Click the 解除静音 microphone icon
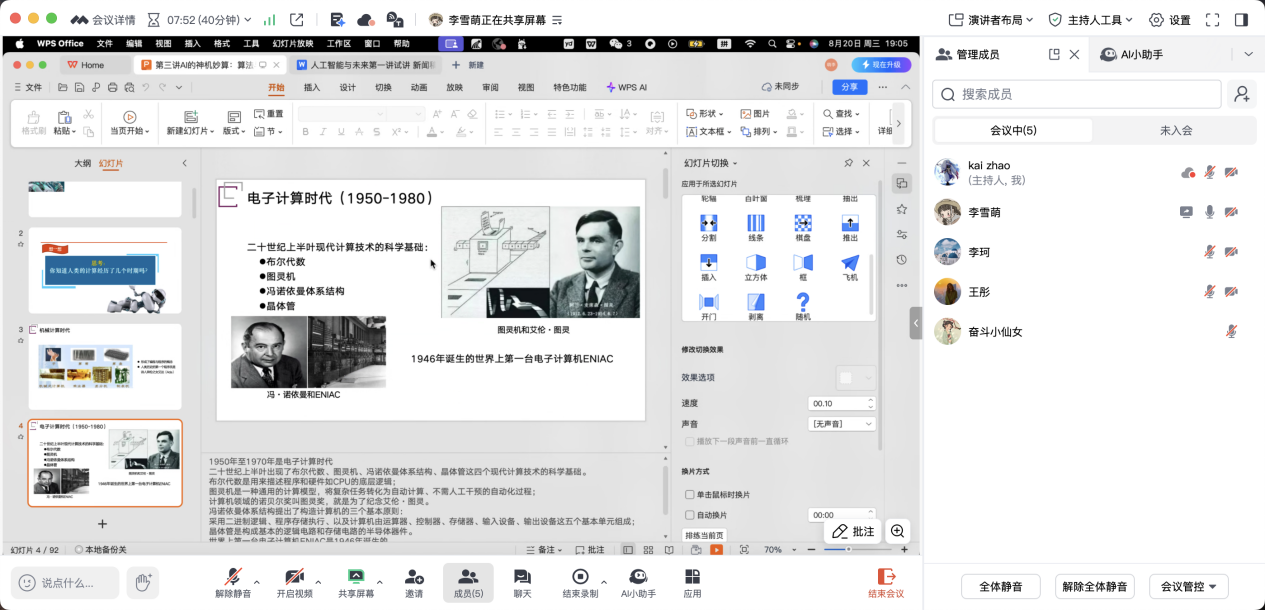The image size is (1265, 610). point(233,577)
